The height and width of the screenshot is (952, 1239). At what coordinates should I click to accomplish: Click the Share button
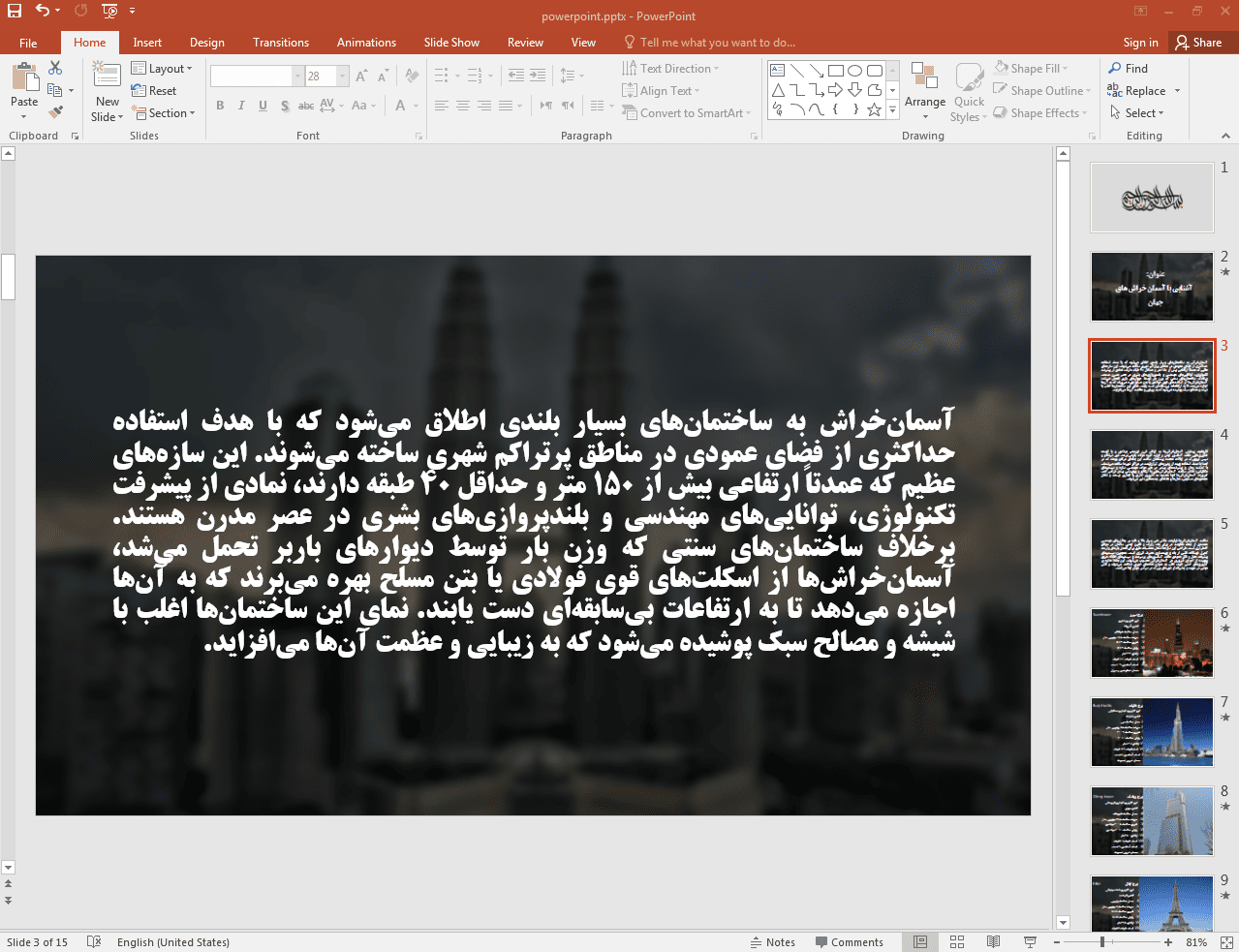[1197, 43]
